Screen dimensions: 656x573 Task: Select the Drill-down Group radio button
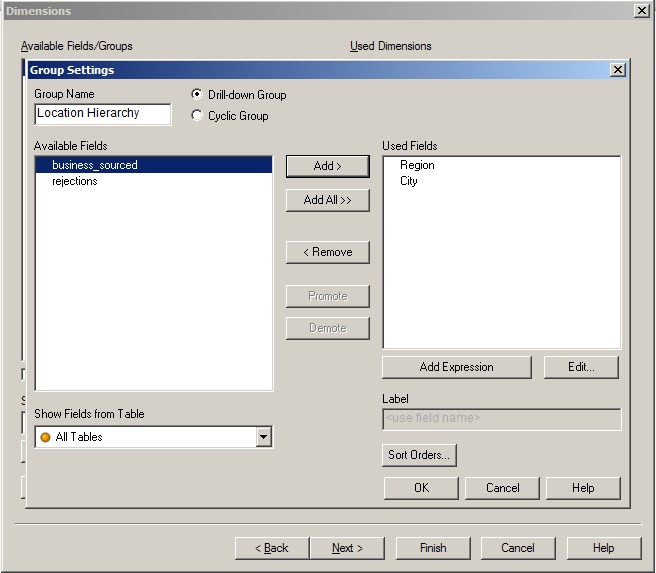click(x=197, y=95)
